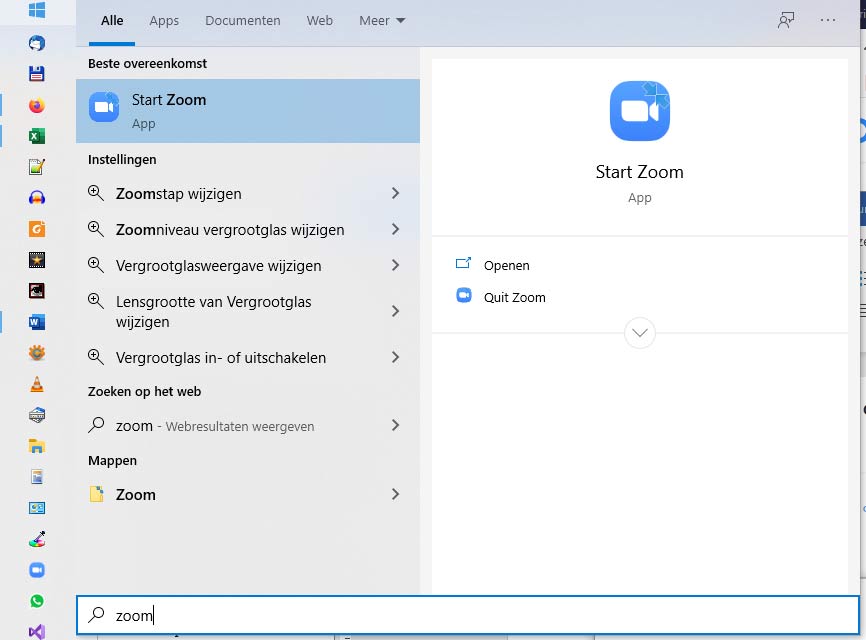
Task: Open File Explorer from the taskbar
Action: pos(37,446)
